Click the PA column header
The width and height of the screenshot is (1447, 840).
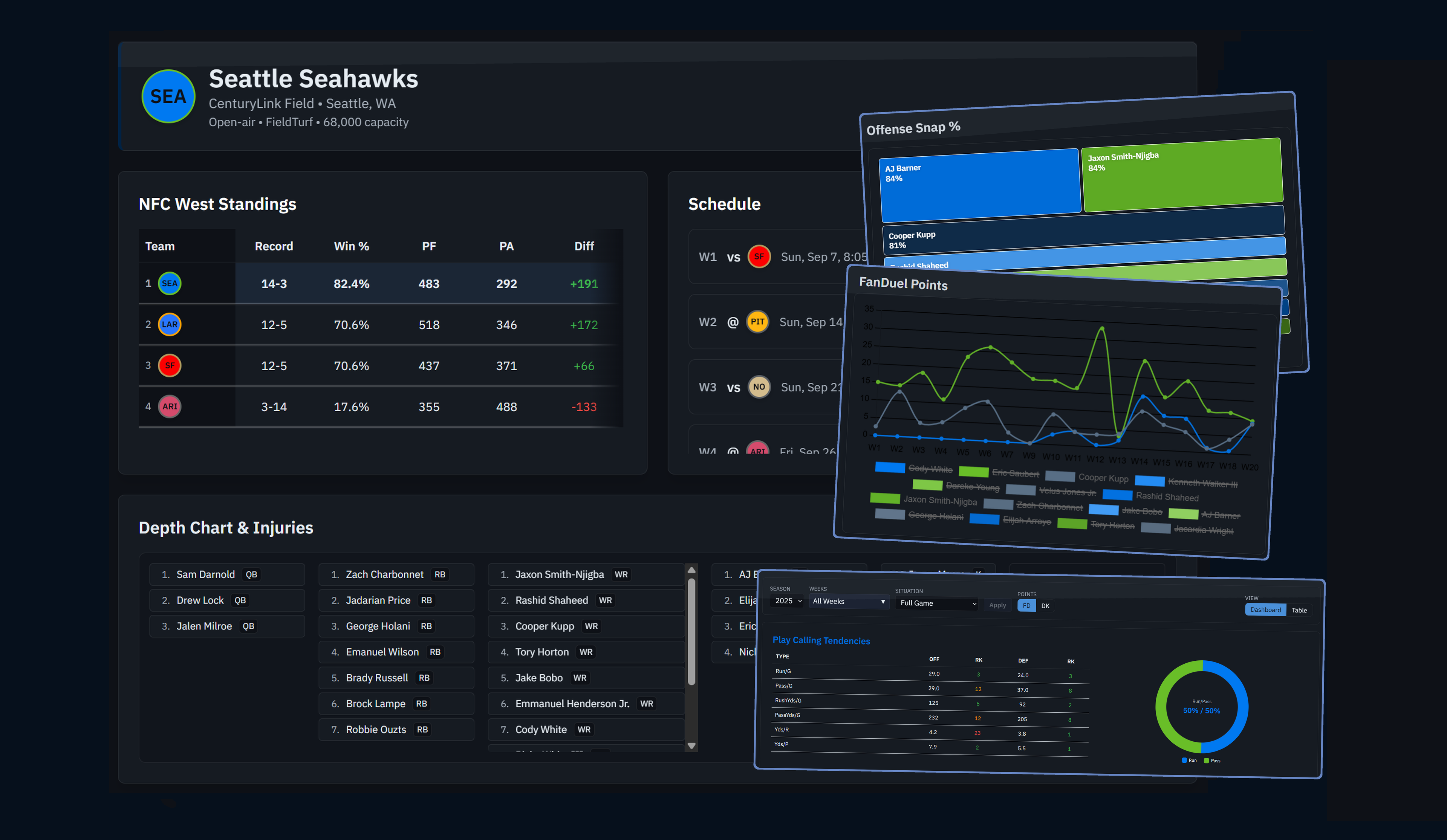point(506,246)
